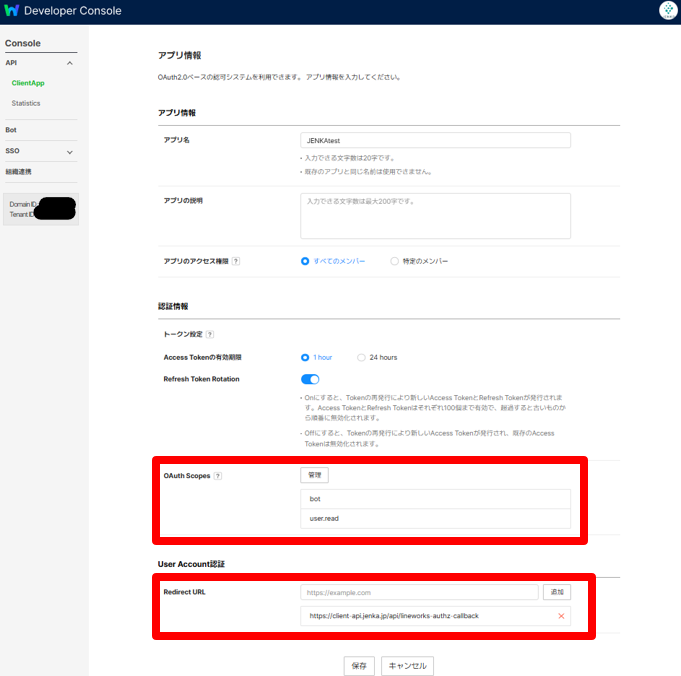Open the OAuth Scopes help icon
Viewport: 681px width, 676px height.
tap(218, 476)
